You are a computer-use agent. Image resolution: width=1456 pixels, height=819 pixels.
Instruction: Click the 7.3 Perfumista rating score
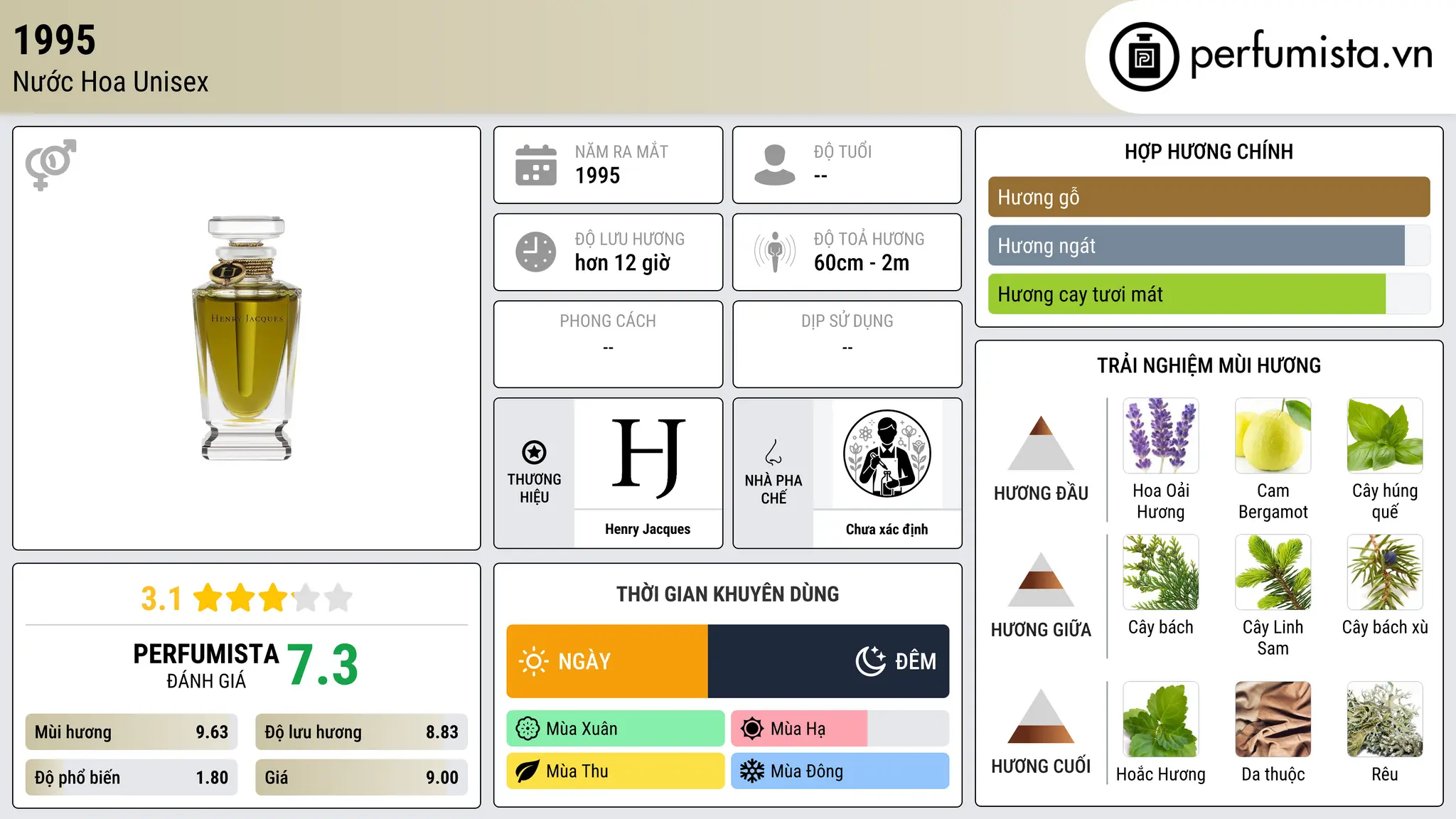coord(323,665)
